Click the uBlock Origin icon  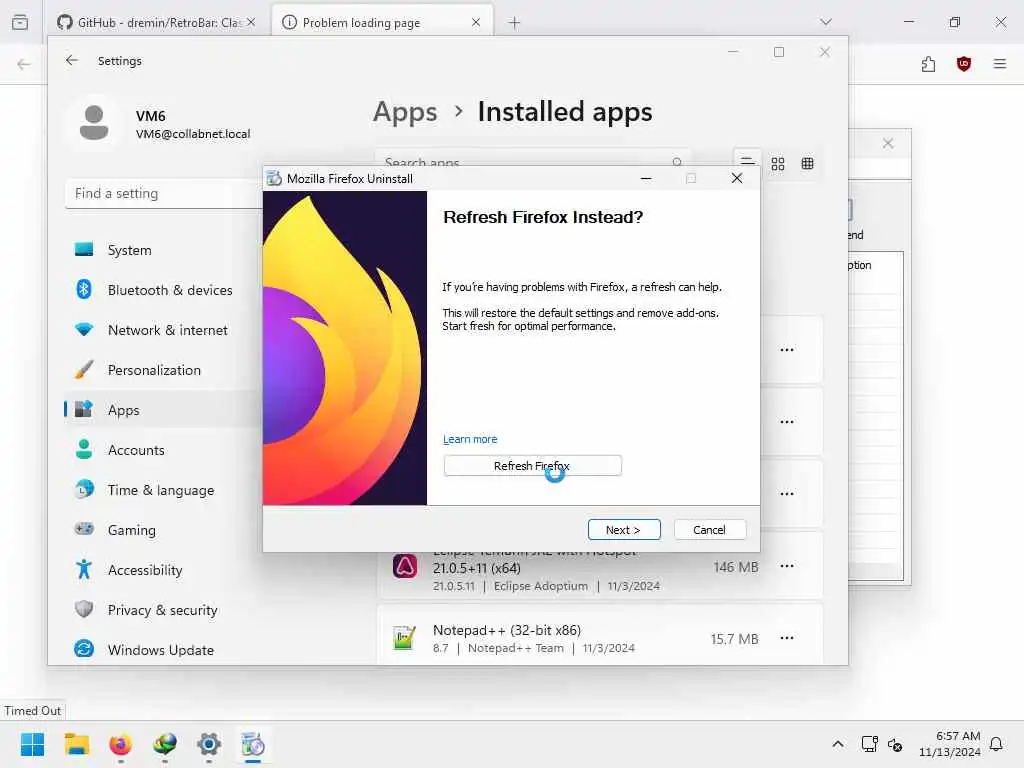tap(963, 64)
